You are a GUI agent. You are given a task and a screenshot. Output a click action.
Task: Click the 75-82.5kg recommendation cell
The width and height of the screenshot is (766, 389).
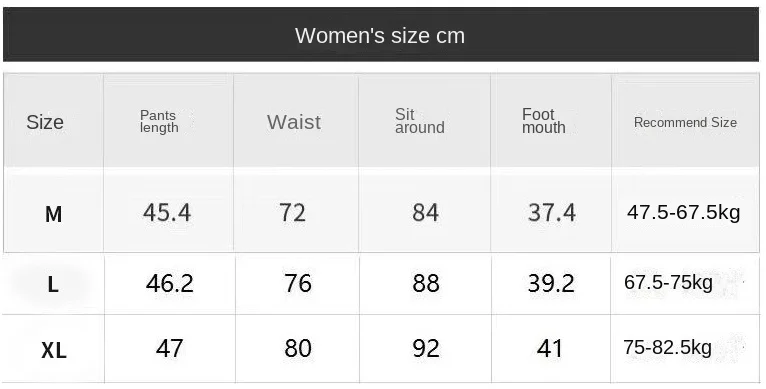[667, 347]
